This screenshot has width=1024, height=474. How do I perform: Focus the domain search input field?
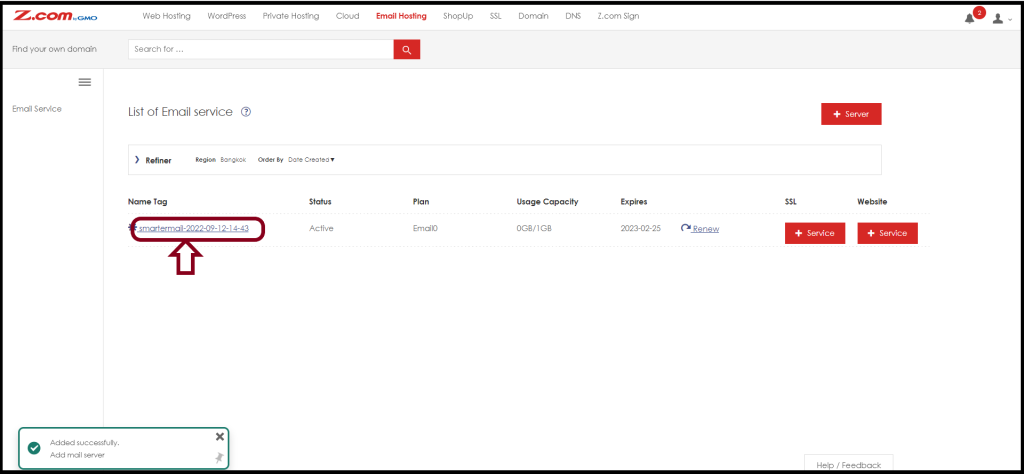click(261, 49)
